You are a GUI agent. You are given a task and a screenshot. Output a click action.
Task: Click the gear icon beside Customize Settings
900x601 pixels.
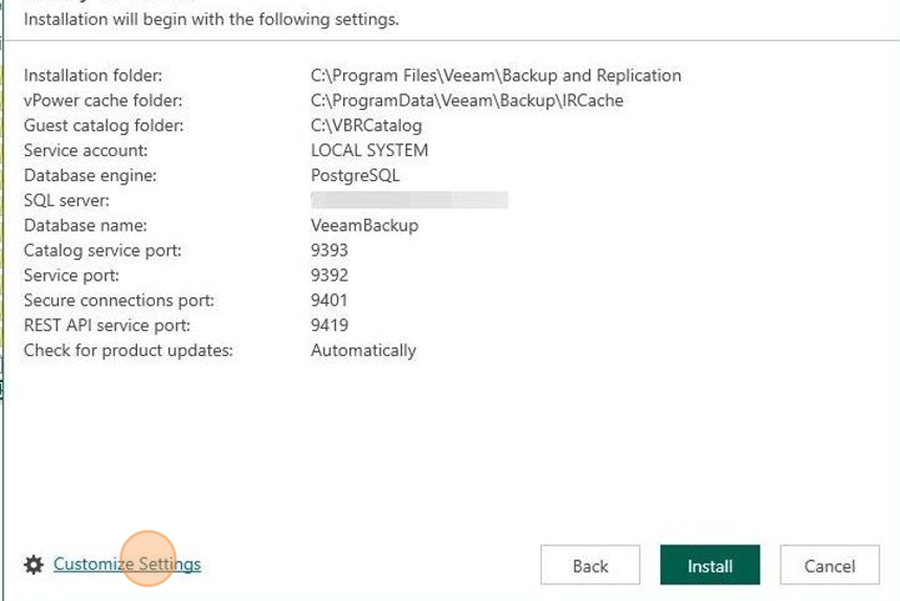[x=34, y=565]
